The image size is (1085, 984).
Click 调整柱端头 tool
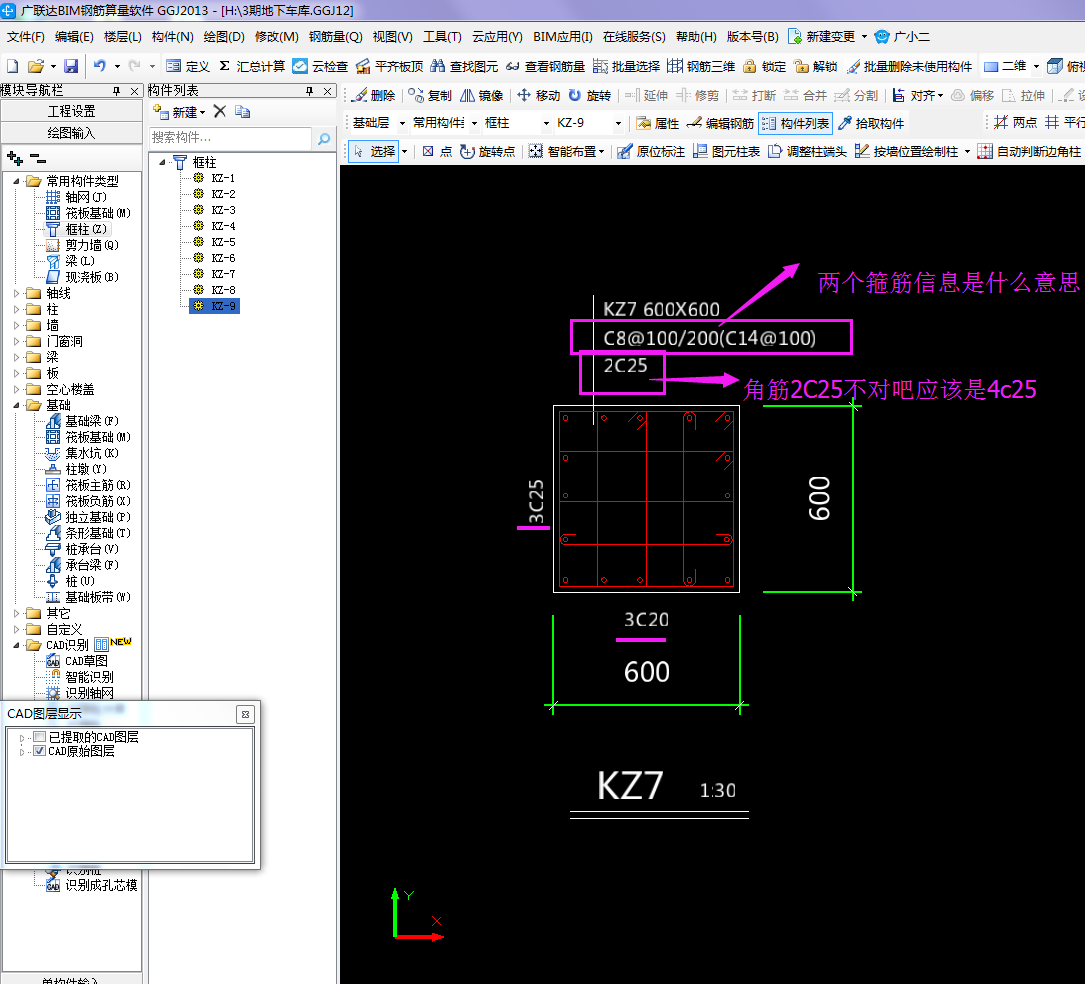(x=807, y=152)
